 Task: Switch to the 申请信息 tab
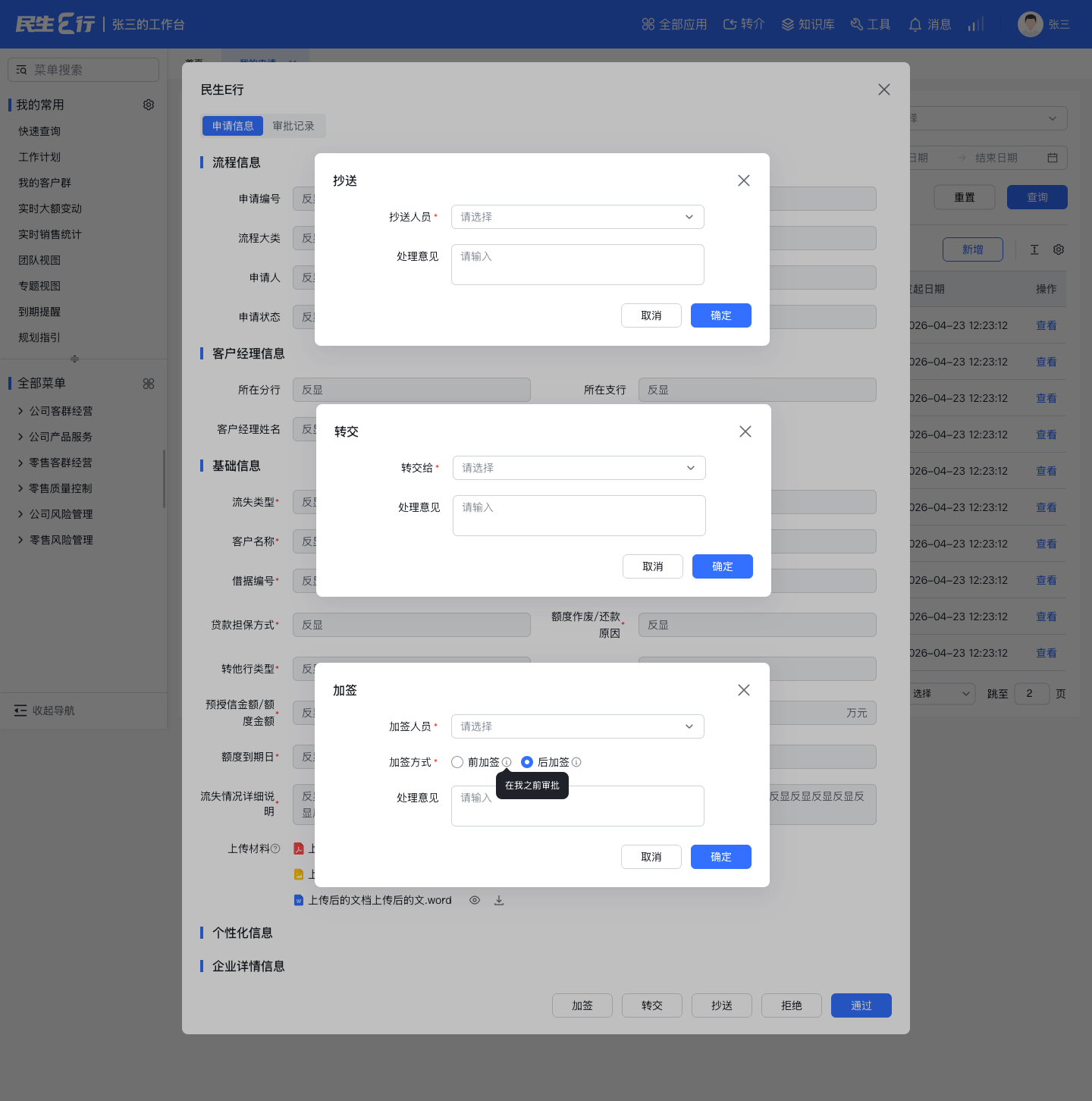(x=233, y=126)
